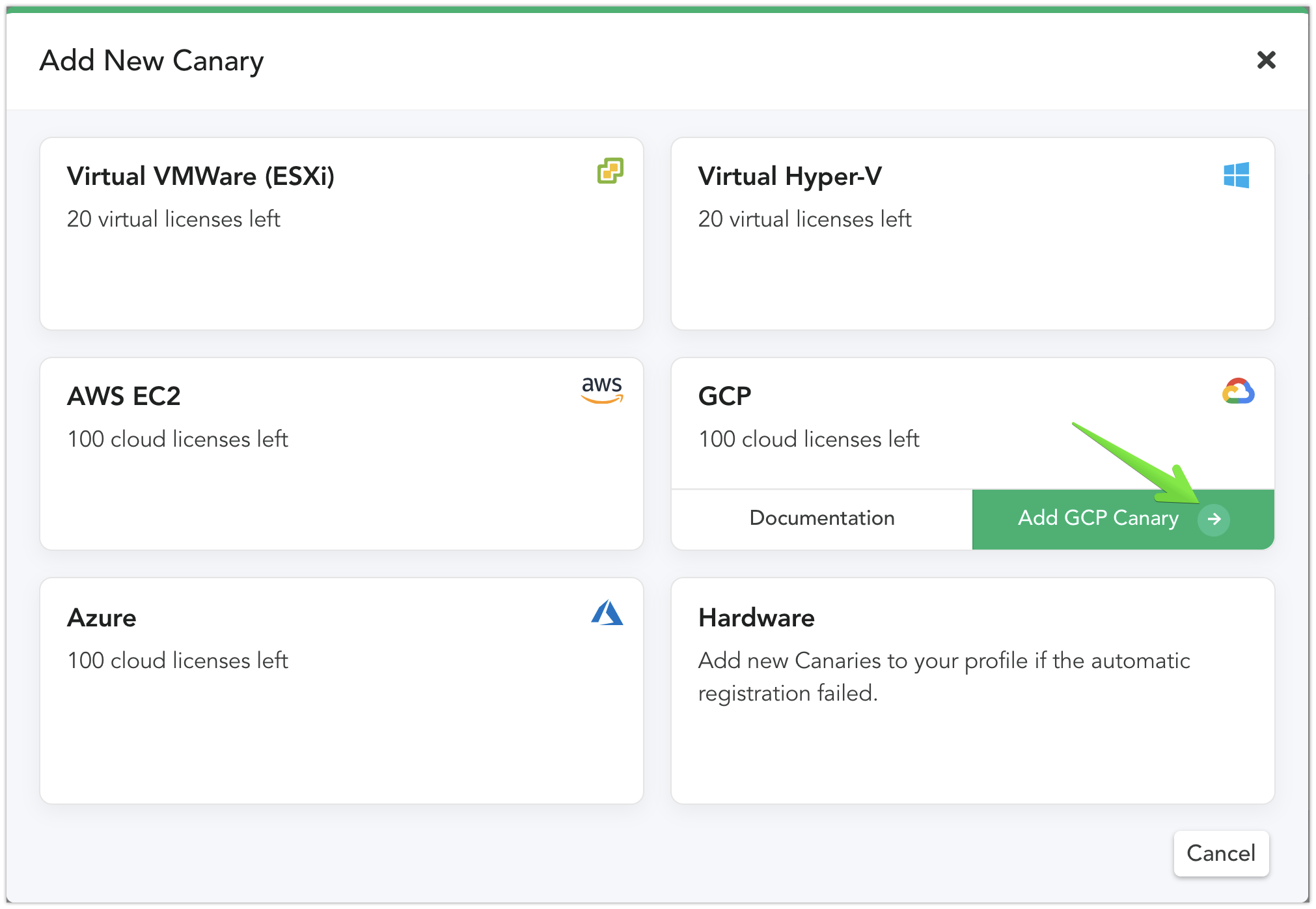Click the Azure logo icon
Viewport: 1316px width, 909px height.
[607, 613]
